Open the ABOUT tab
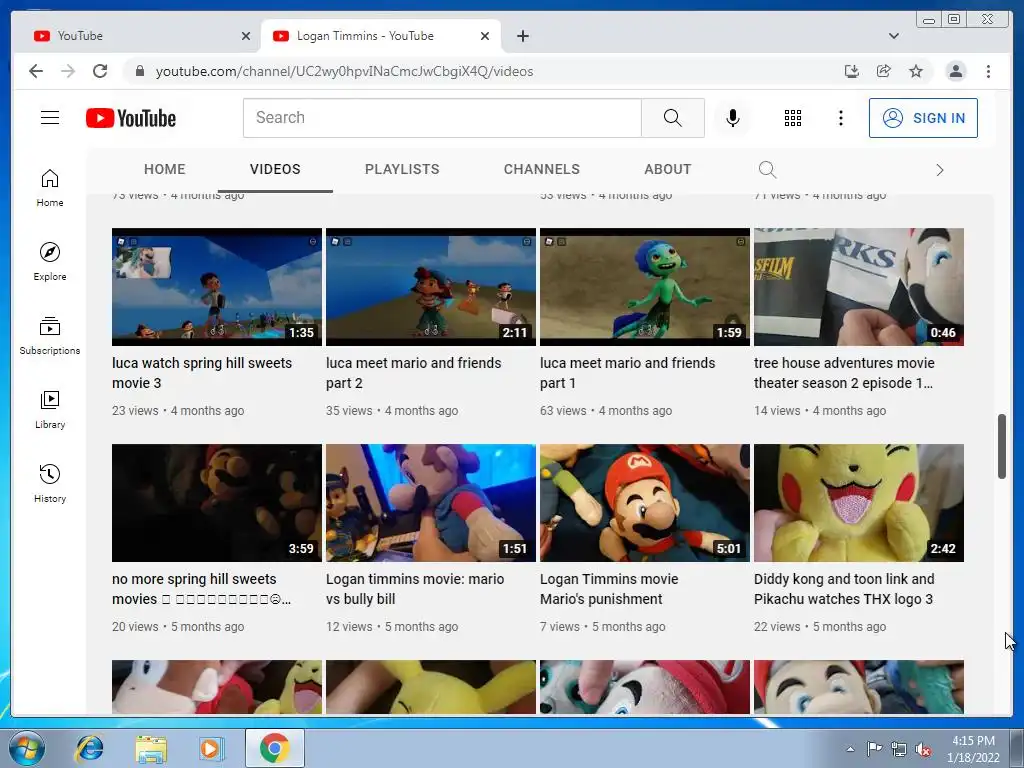Screen dimensions: 1024x768 click(x=667, y=169)
